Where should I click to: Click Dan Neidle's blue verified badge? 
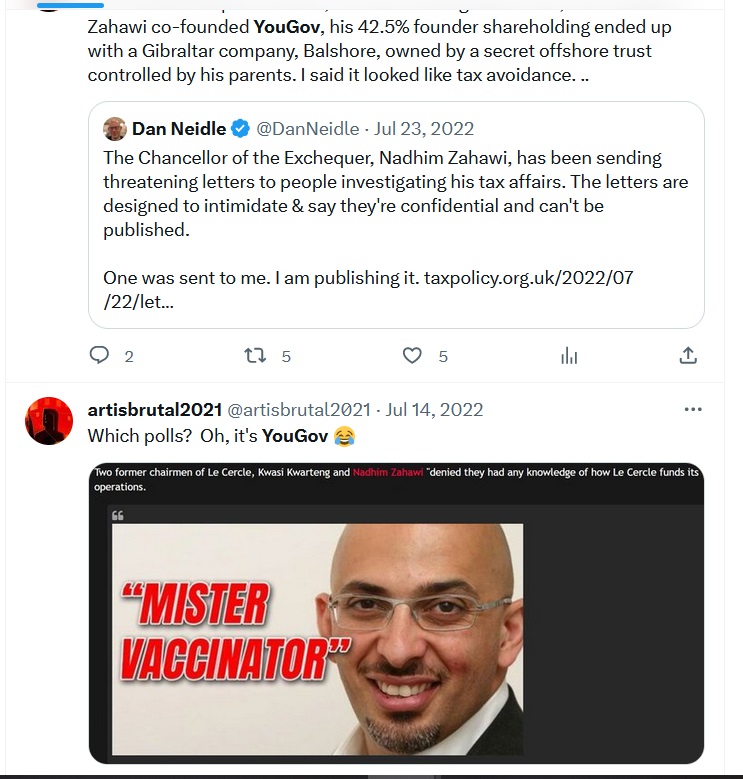click(241, 129)
